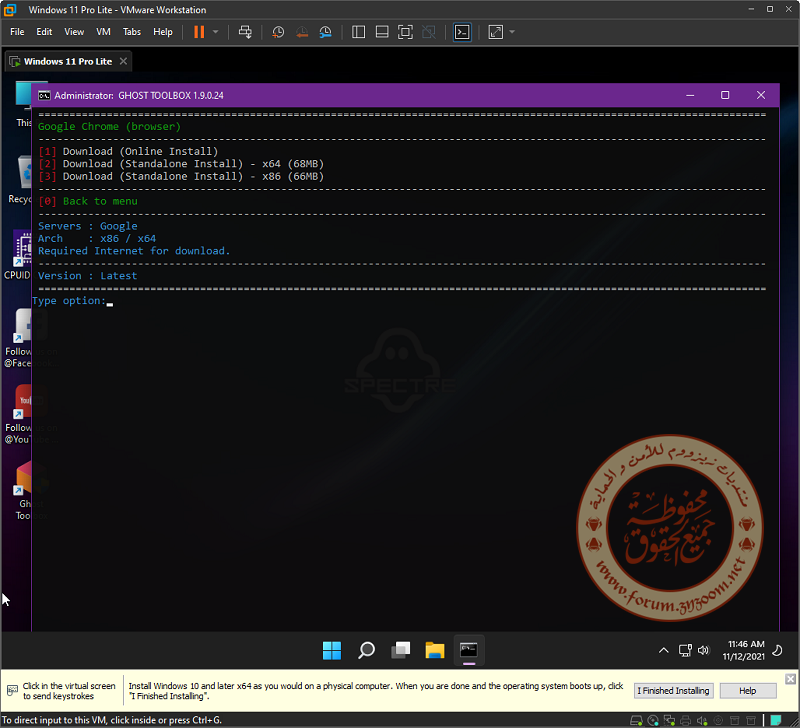Screen dimensions: 800x728
Task: Open the Help menu
Action: coord(163,32)
